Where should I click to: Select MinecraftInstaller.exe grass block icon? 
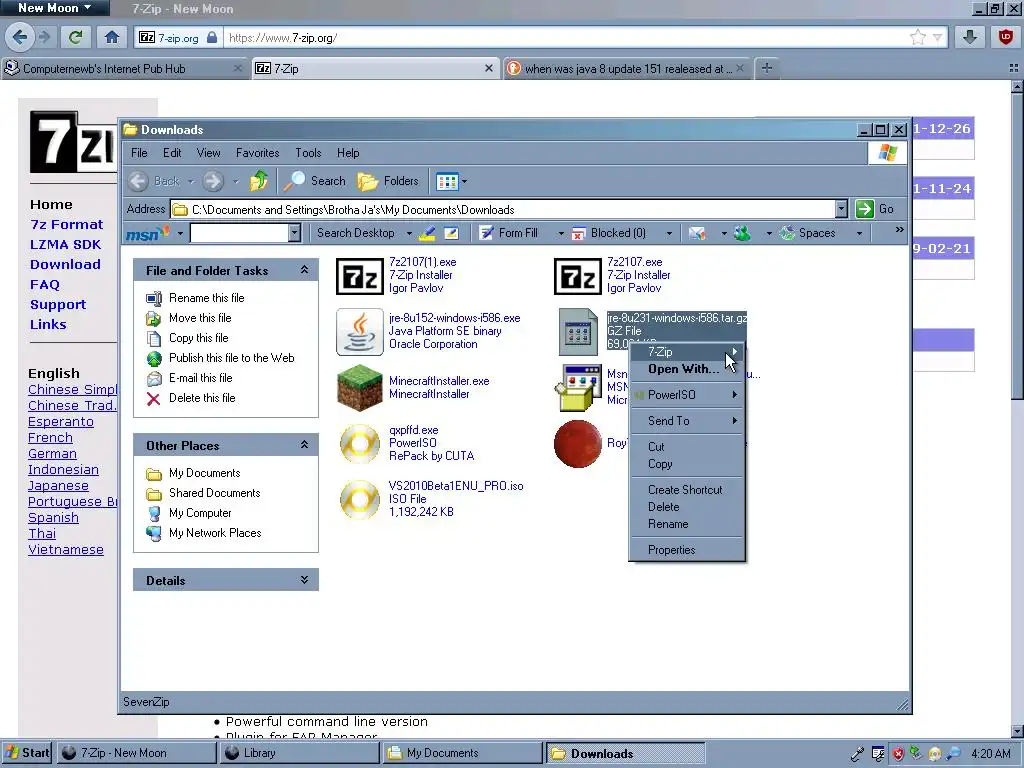pos(360,388)
